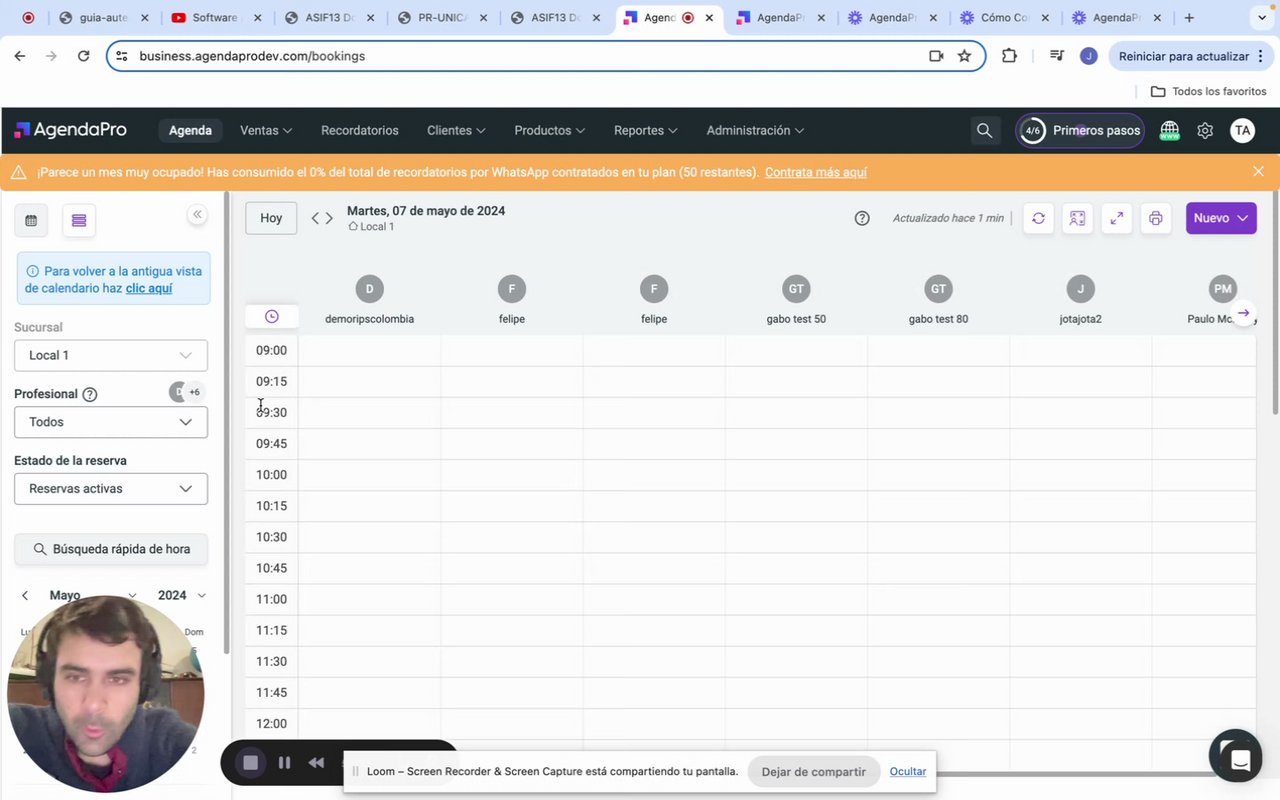This screenshot has width=1280, height=800.
Task: Open the help question mark icon near Actualizado
Action: (862, 218)
